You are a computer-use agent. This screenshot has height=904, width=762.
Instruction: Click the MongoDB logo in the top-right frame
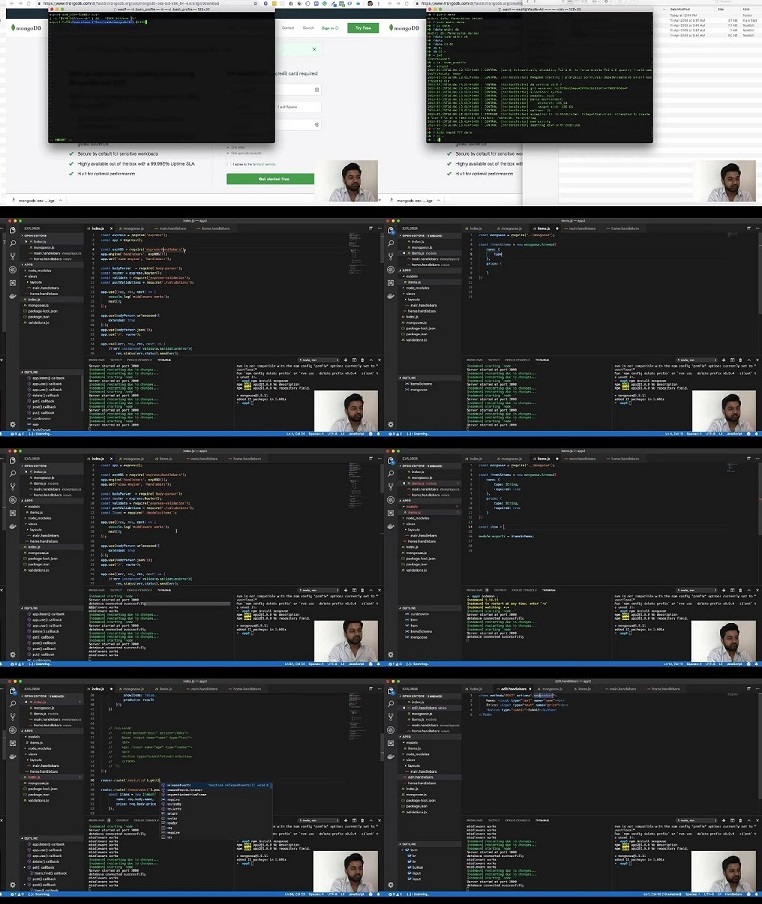pyautogui.click(x=403, y=28)
